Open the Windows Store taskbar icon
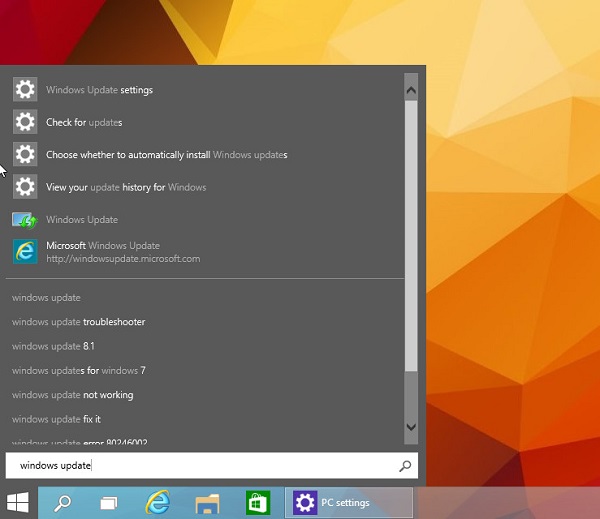 click(x=258, y=502)
